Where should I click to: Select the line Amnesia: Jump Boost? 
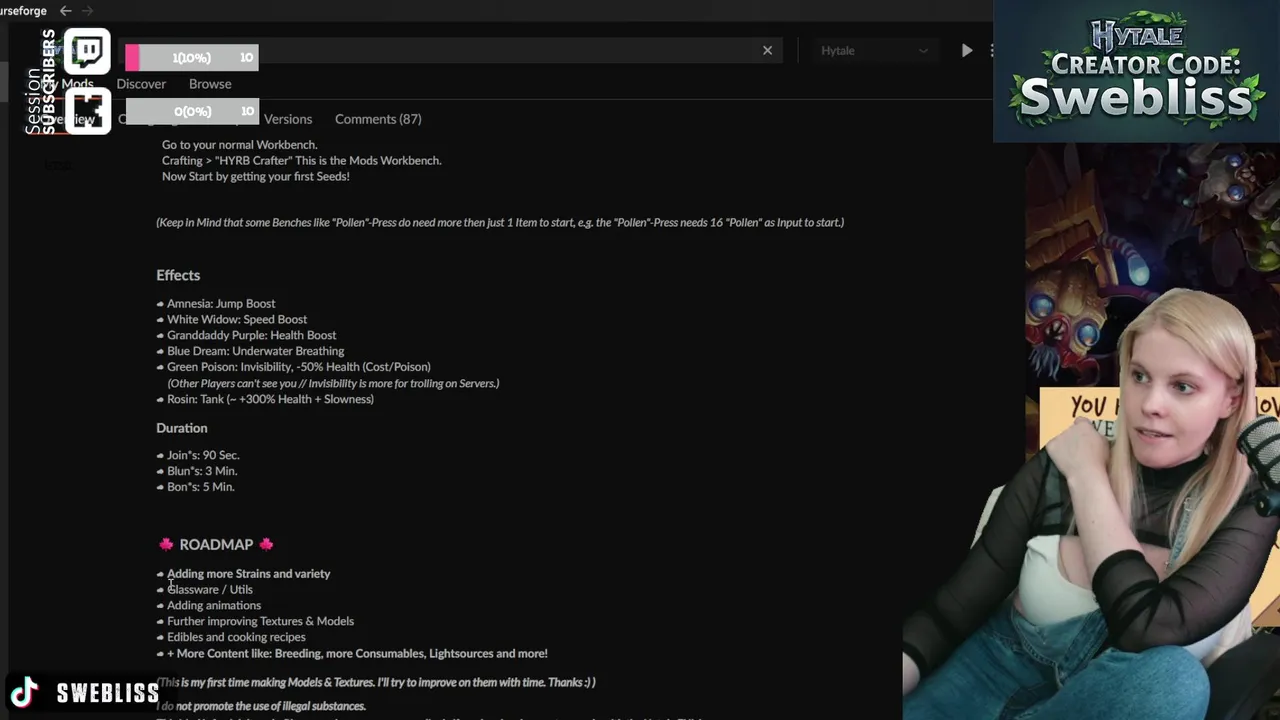(x=221, y=303)
